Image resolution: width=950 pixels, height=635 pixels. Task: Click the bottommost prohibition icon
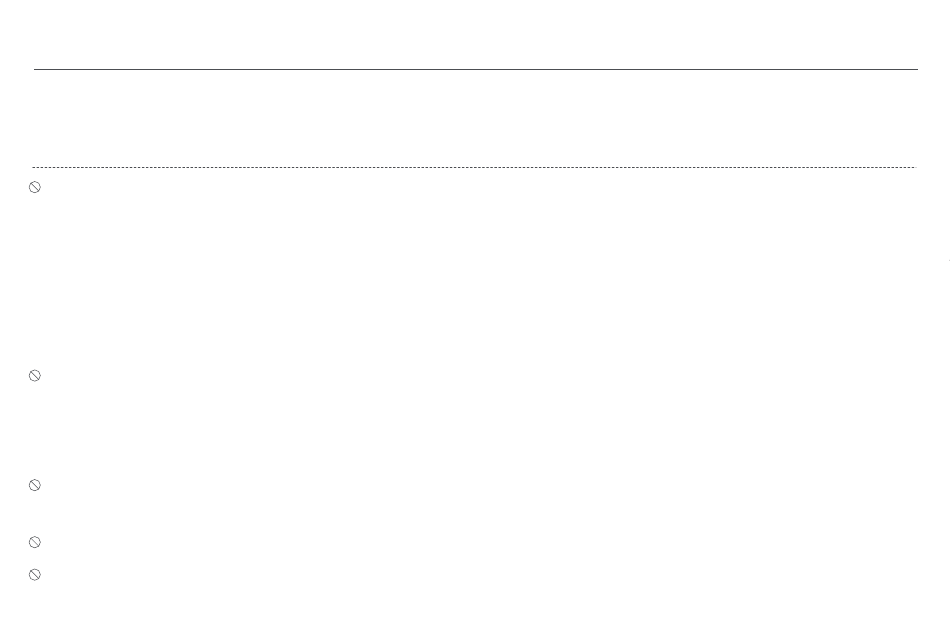pos(35,574)
